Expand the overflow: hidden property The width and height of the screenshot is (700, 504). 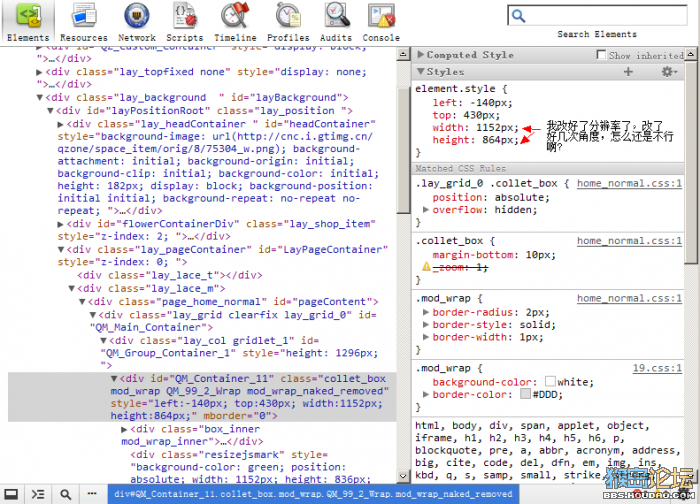[x=425, y=209]
